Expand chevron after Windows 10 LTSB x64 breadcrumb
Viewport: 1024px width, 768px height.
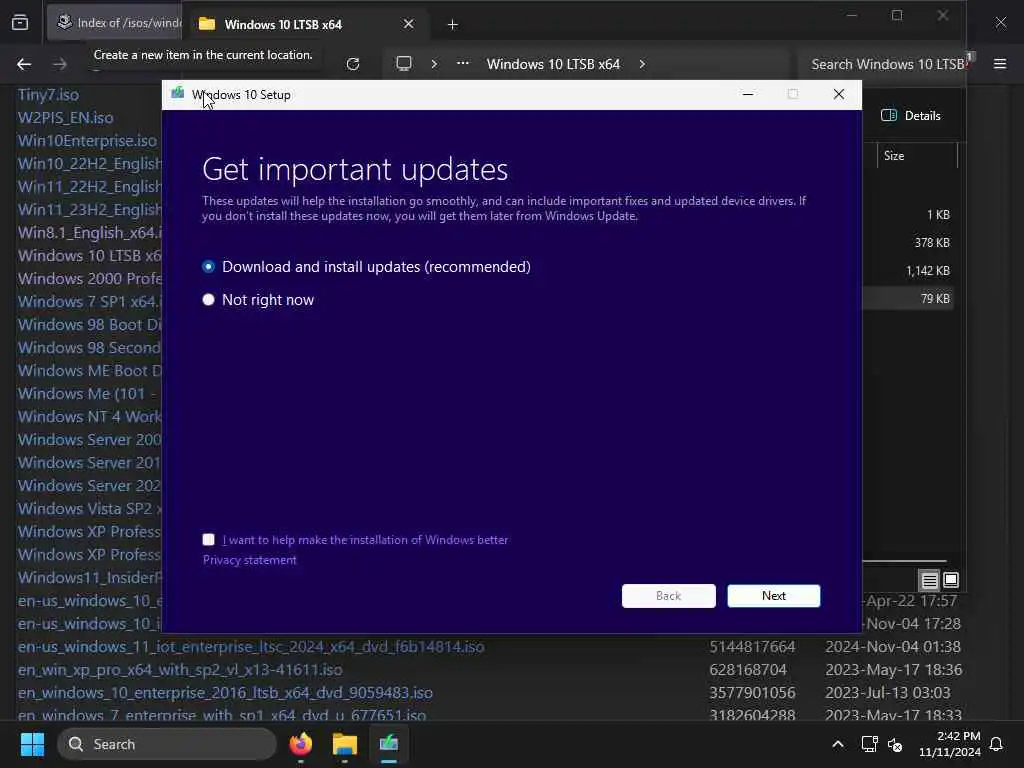click(642, 64)
